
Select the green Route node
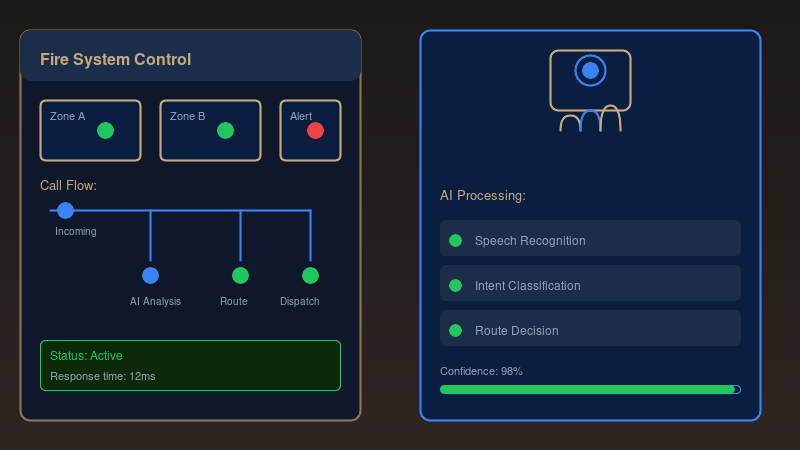[x=240, y=275]
